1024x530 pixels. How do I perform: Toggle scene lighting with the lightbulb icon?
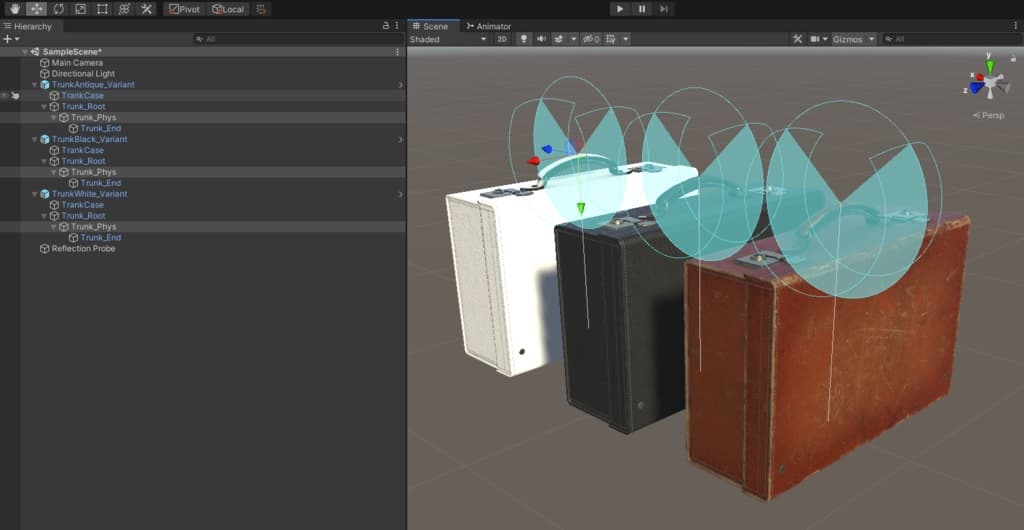click(x=523, y=39)
